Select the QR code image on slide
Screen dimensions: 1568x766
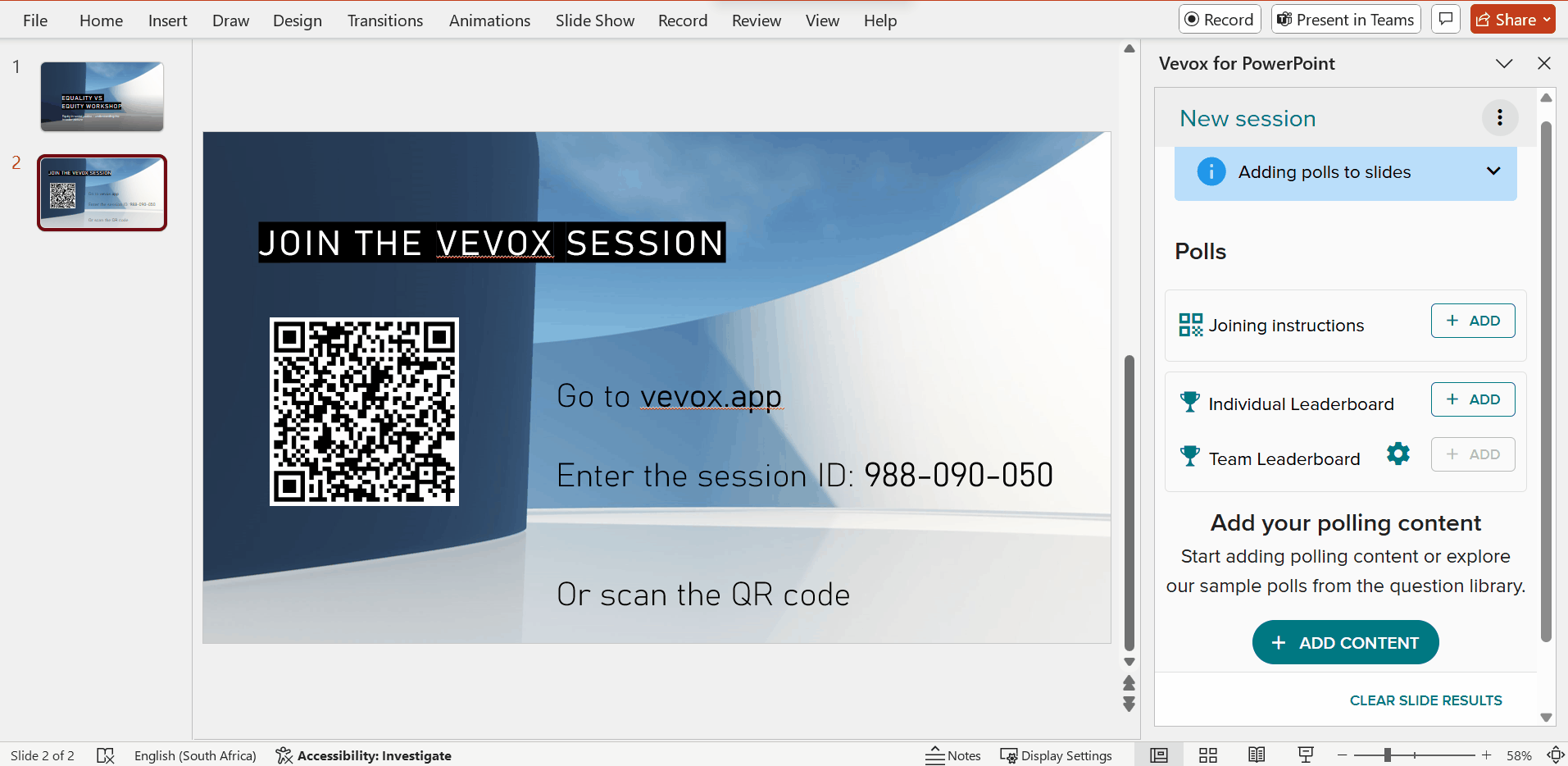[364, 412]
